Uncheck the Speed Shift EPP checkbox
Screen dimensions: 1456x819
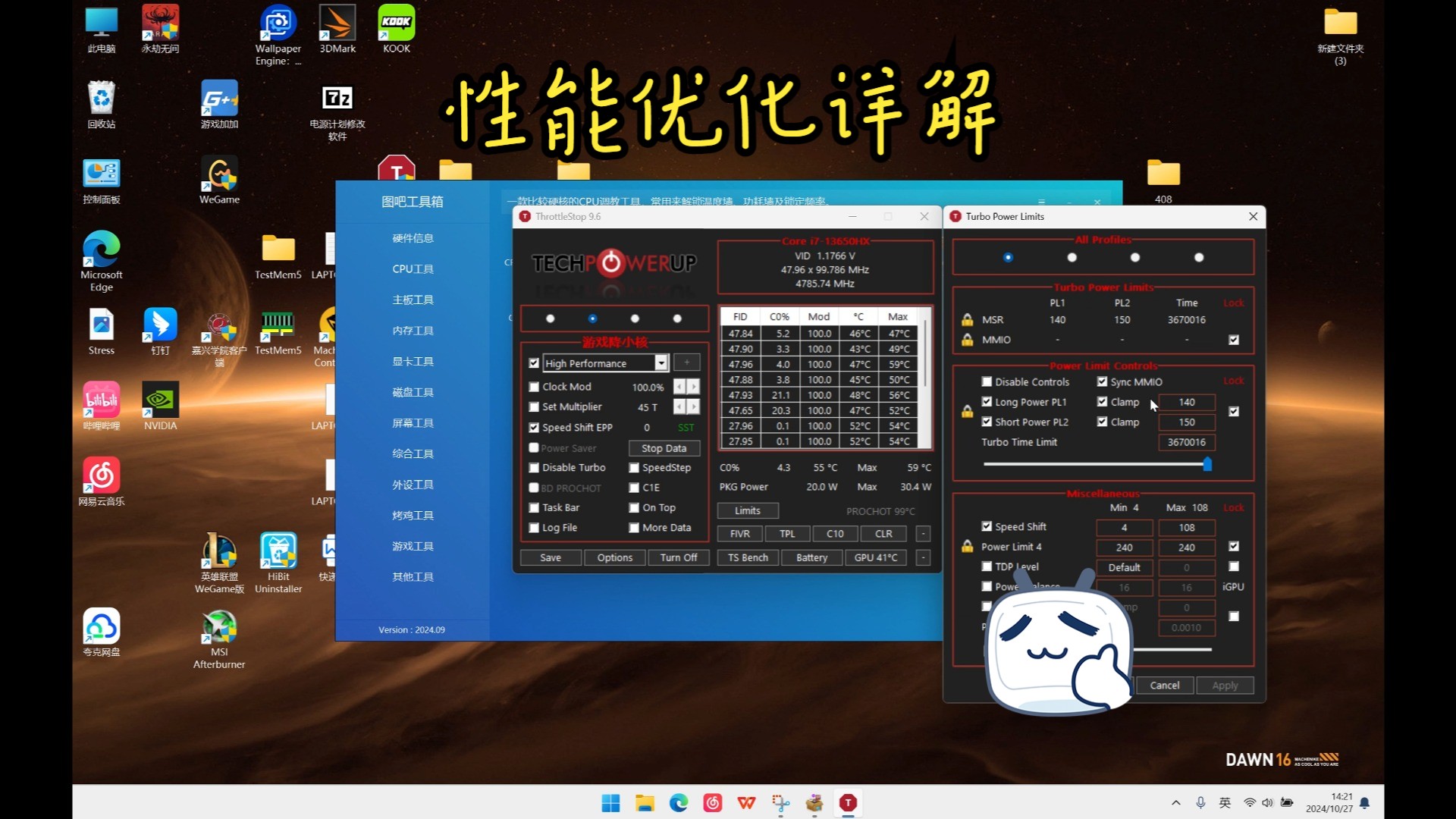534,428
